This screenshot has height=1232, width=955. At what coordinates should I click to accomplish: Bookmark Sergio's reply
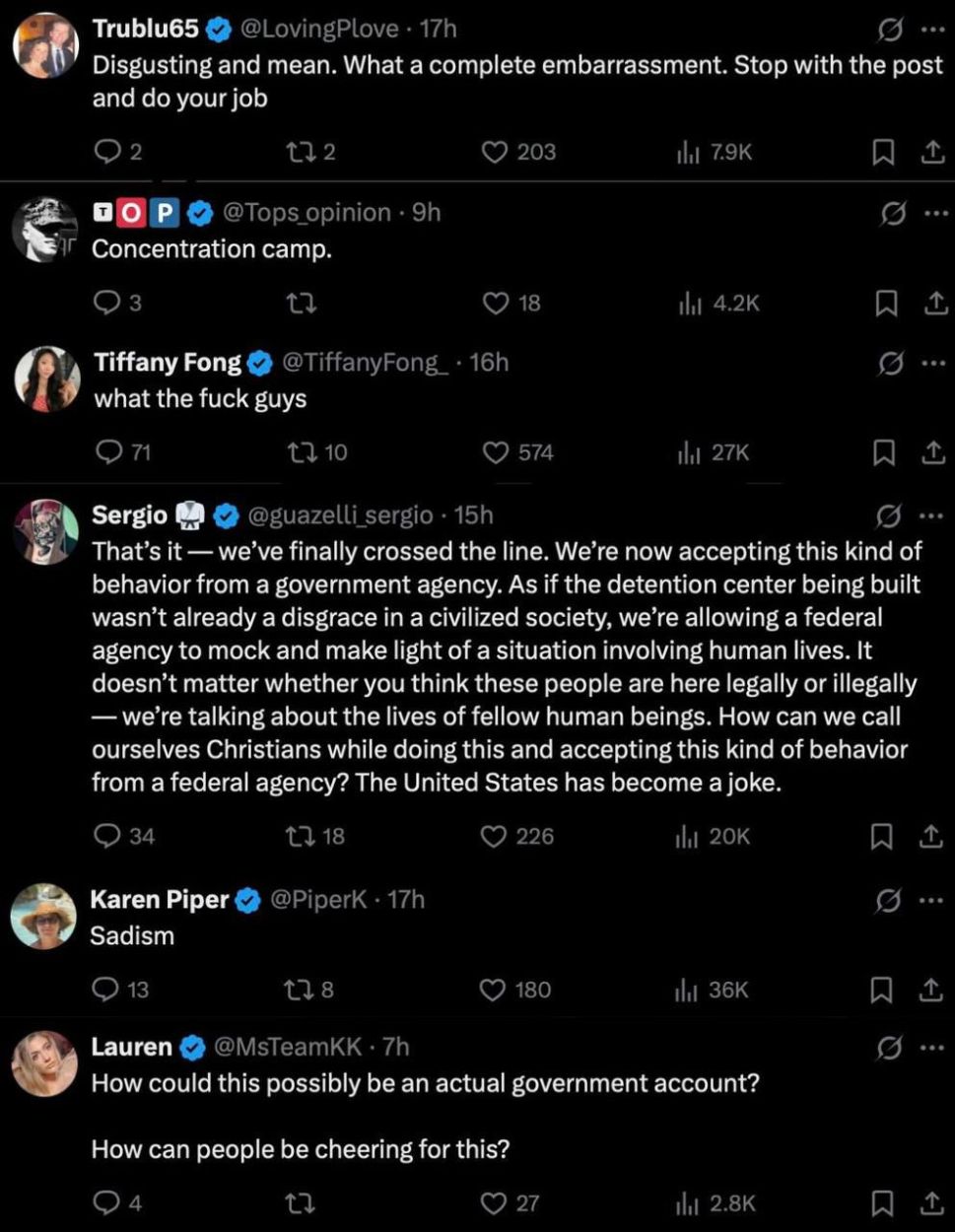coord(881,836)
